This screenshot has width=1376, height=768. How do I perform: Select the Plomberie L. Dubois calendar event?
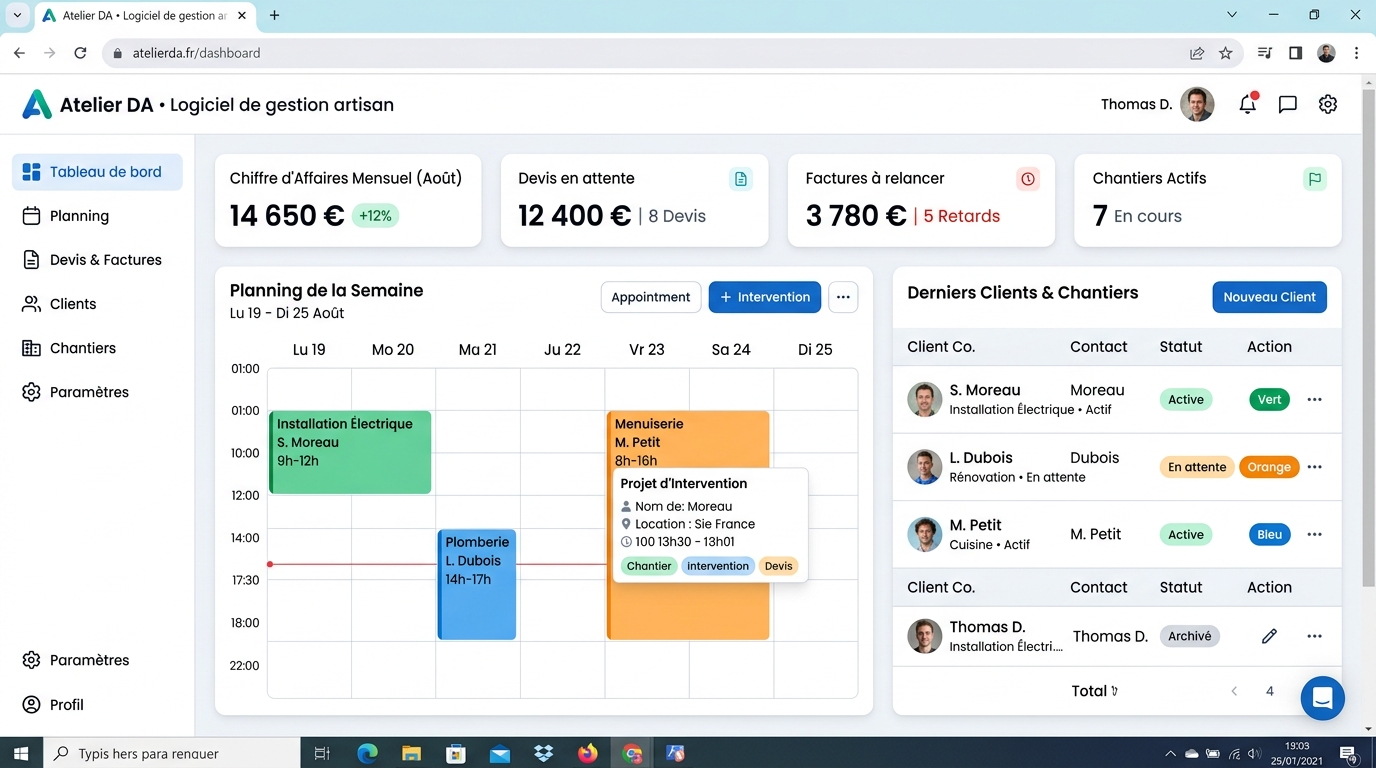(x=477, y=584)
